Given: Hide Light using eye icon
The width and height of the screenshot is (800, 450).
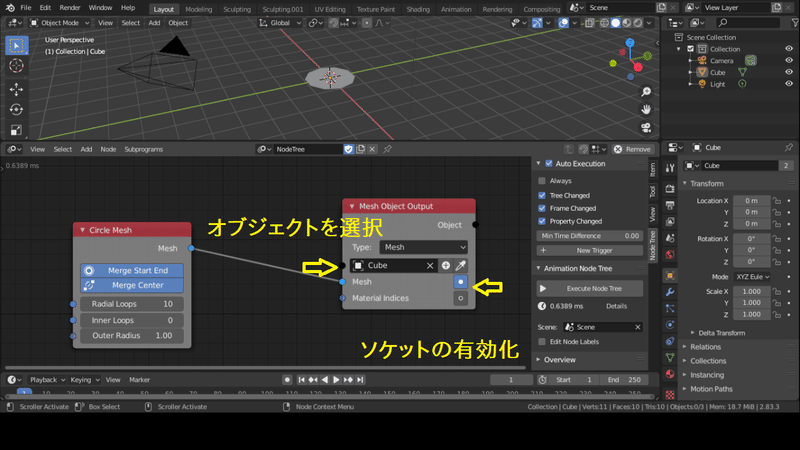Looking at the screenshot, I should coord(789,84).
